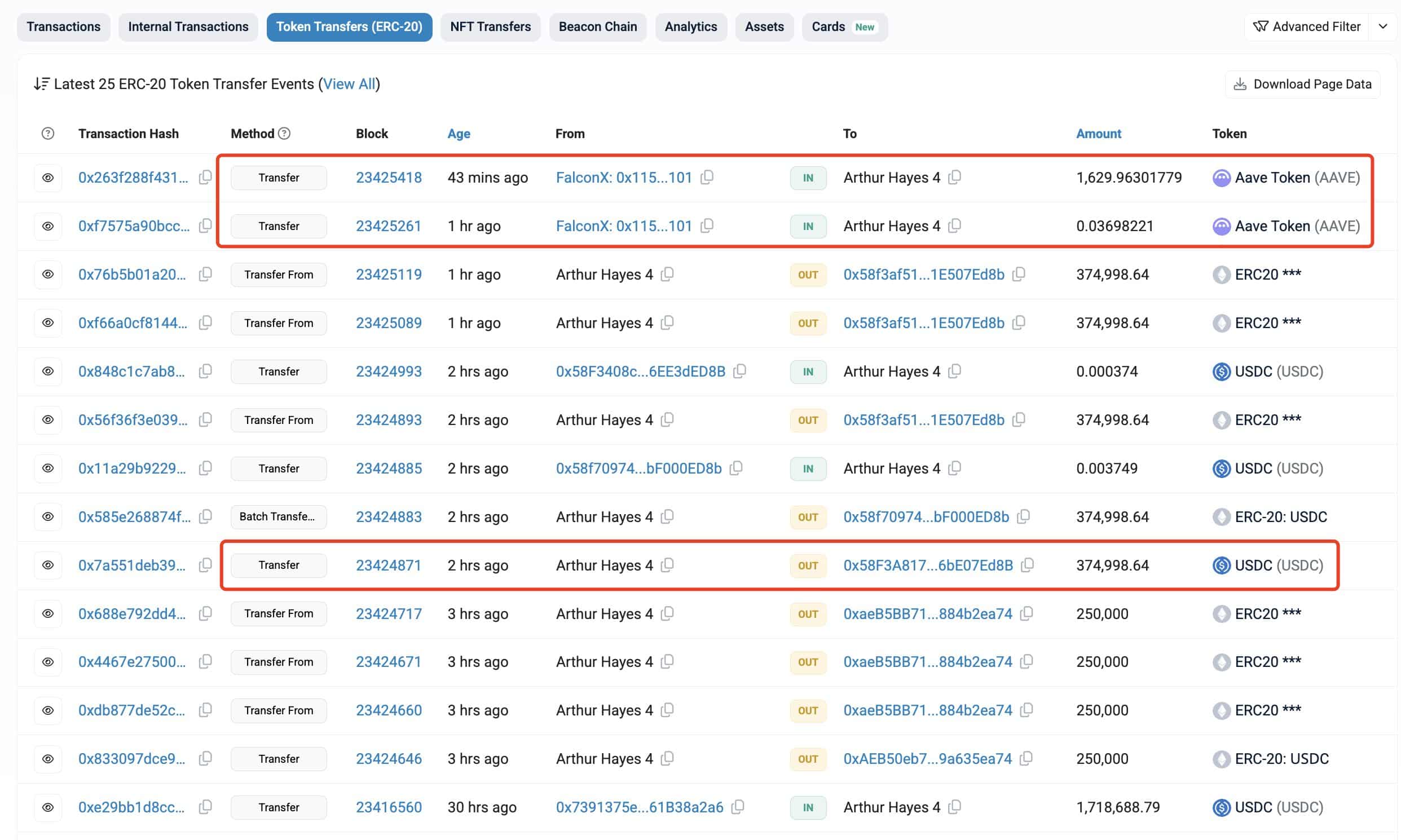Expand the Advanced Filter dropdown arrow
Image resolution: width=1401 pixels, height=840 pixels.
(1382, 26)
